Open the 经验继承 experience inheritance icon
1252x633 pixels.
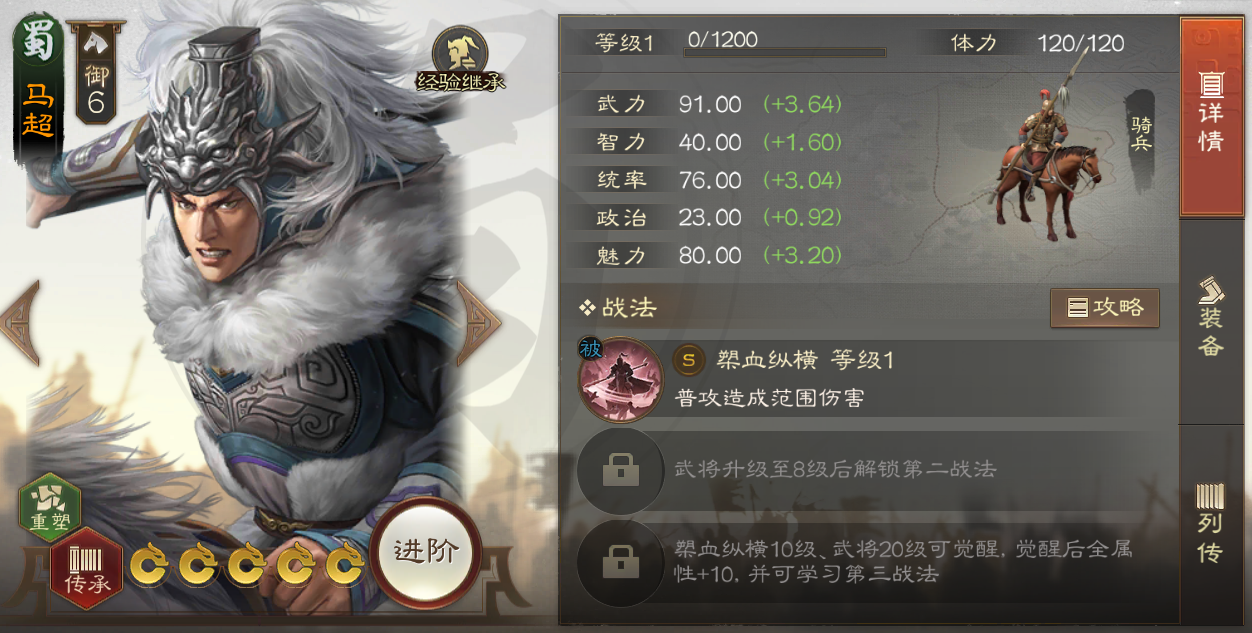coord(460,60)
